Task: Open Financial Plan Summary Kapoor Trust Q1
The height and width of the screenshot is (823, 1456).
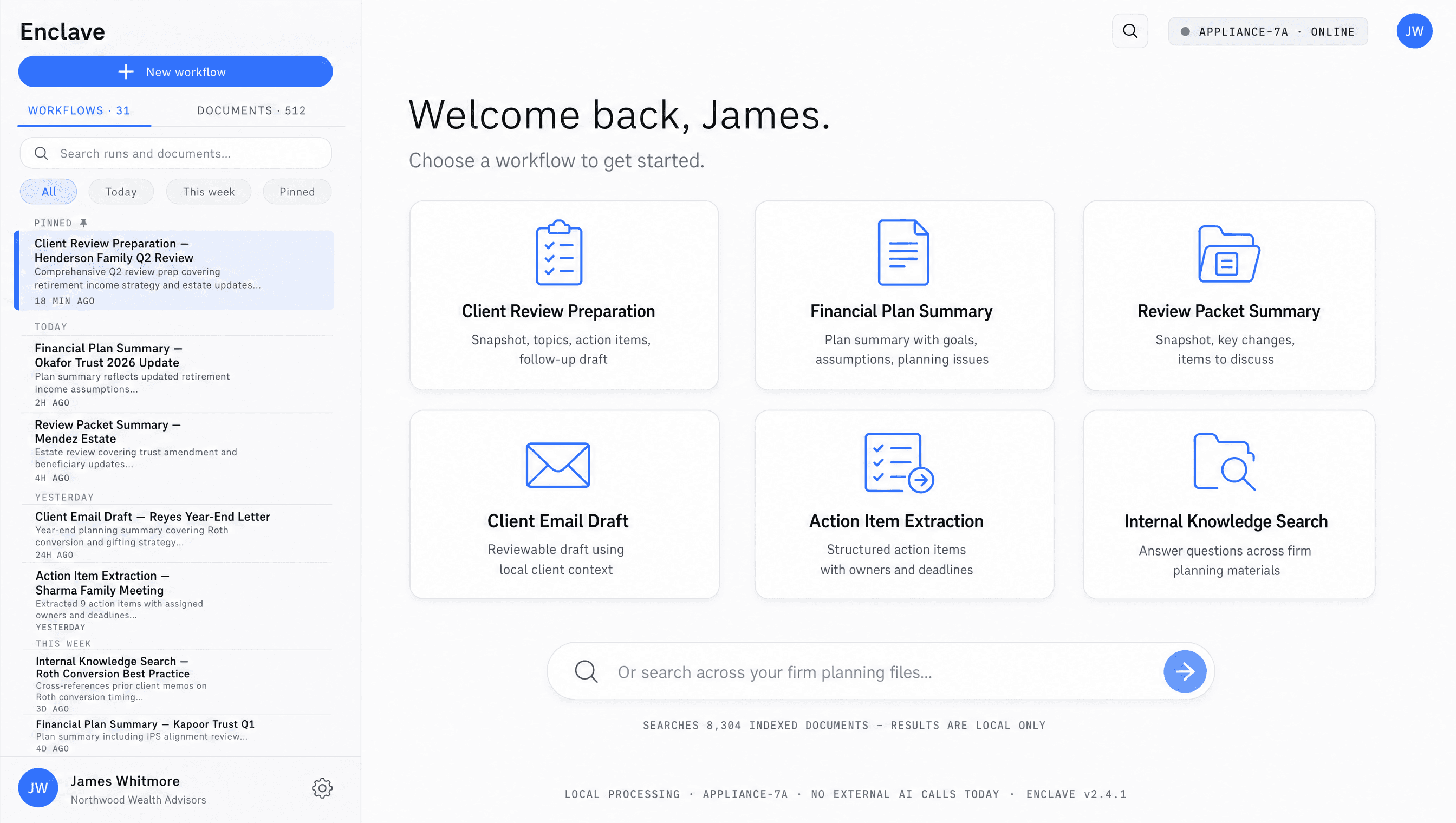Action: point(177,735)
